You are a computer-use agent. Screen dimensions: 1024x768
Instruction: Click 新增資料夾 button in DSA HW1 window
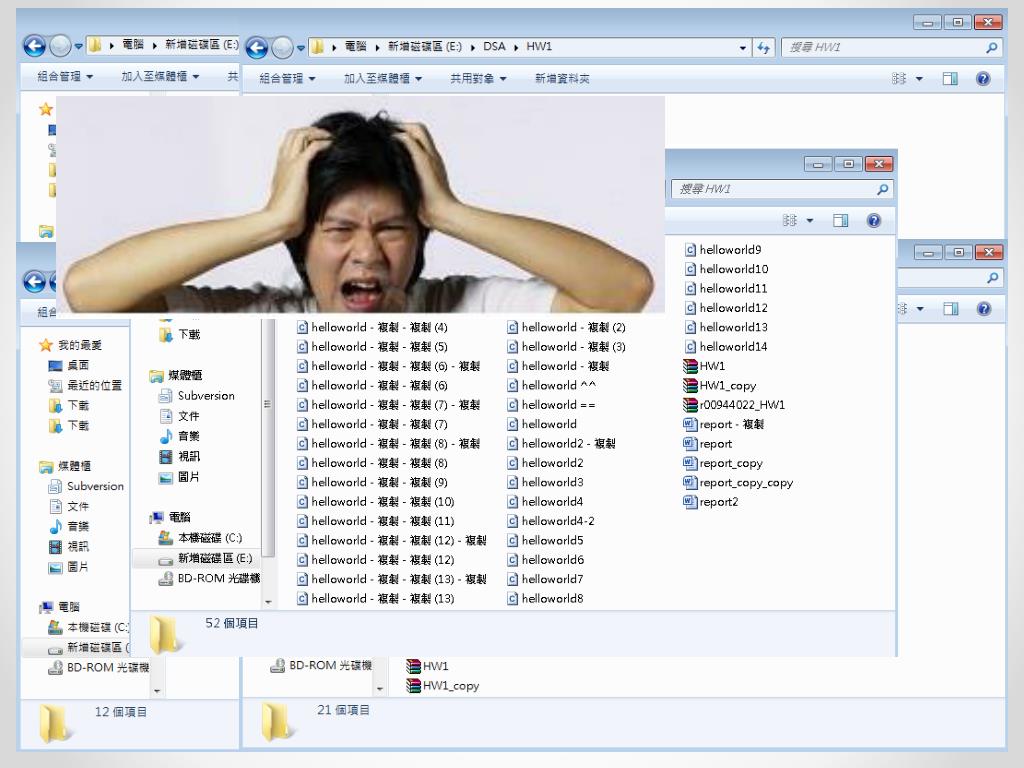pyautogui.click(x=562, y=79)
